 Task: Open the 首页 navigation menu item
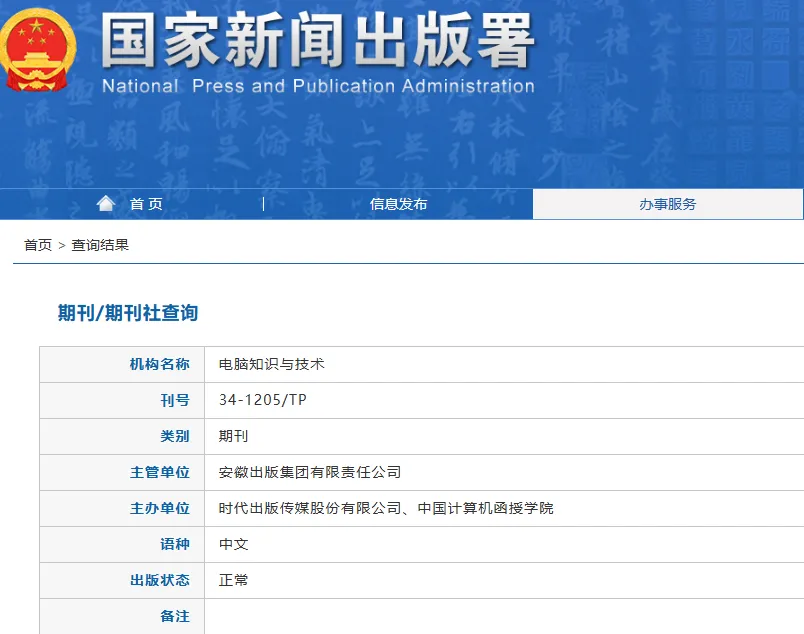(x=146, y=203)
